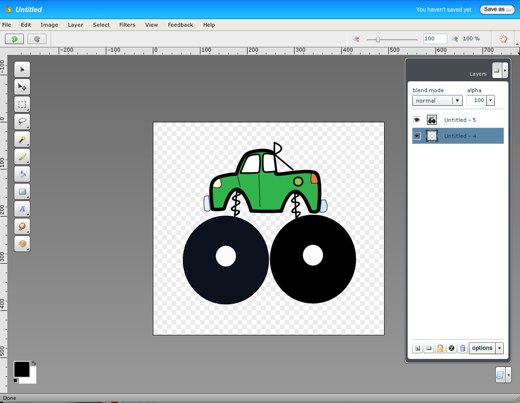Open the Select menu
Screen dimensions: 520x403
[101, 25]
